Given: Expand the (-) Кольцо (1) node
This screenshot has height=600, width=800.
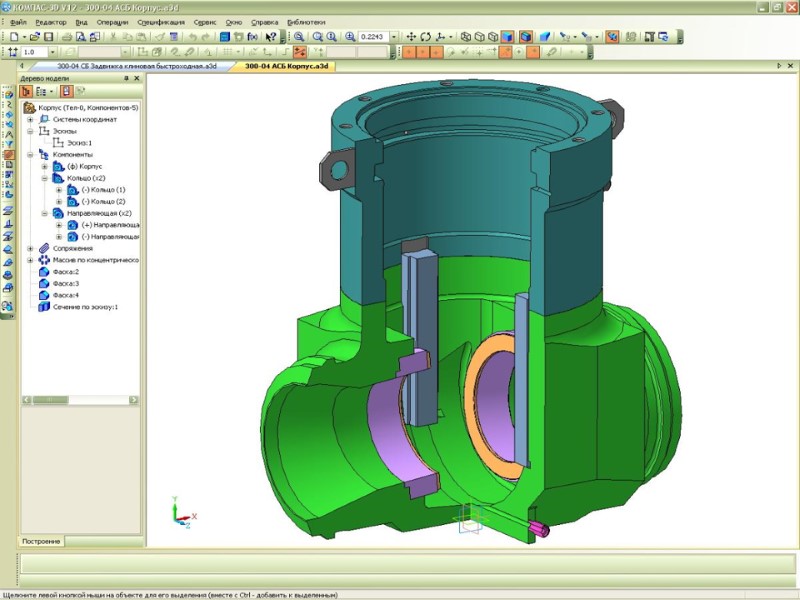Looking at the screenshot, I should 59,190.
